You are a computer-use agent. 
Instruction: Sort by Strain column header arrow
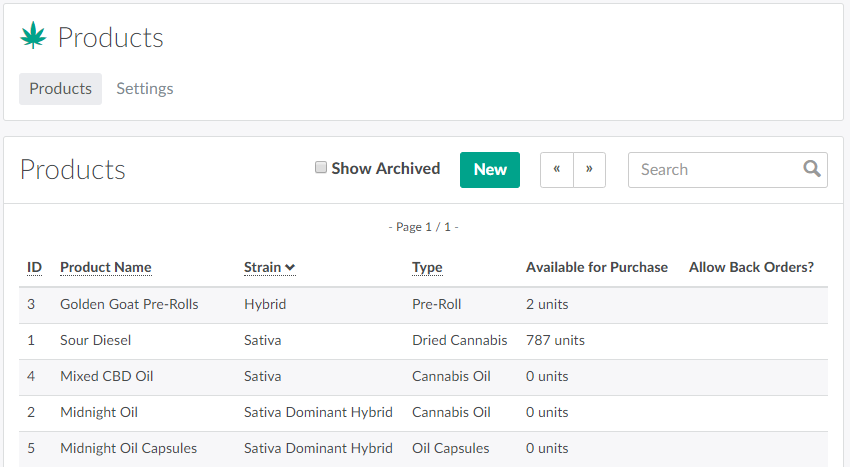[x=290, y=267]
